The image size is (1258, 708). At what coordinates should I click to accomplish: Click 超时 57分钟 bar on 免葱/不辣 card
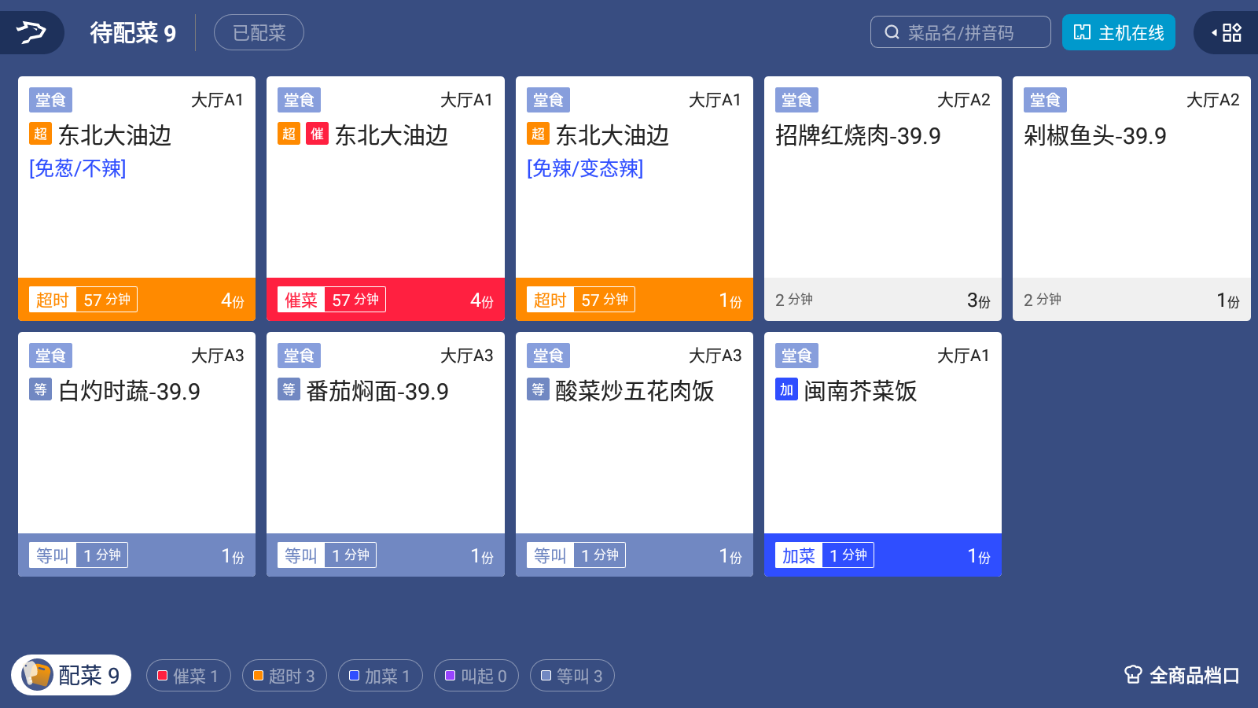click(x=137, y=299)
